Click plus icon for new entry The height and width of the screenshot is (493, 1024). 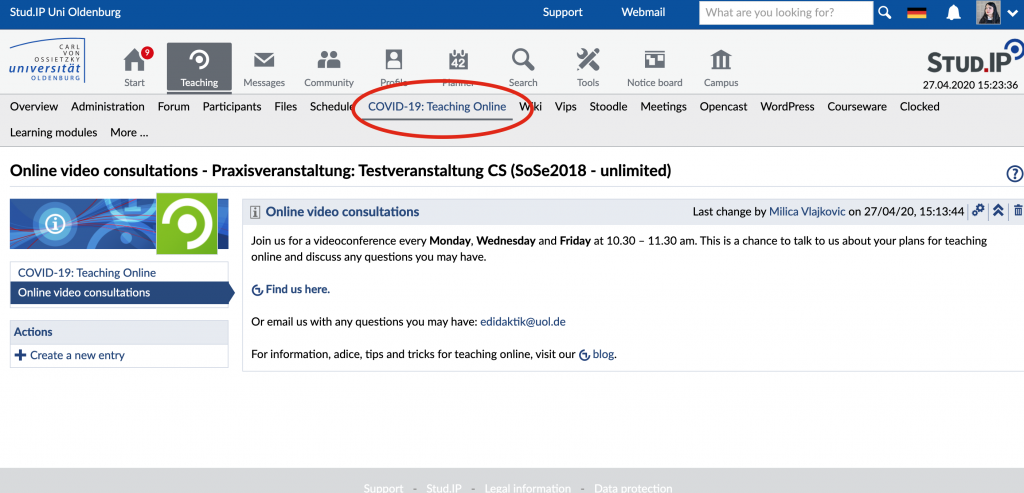20,355
